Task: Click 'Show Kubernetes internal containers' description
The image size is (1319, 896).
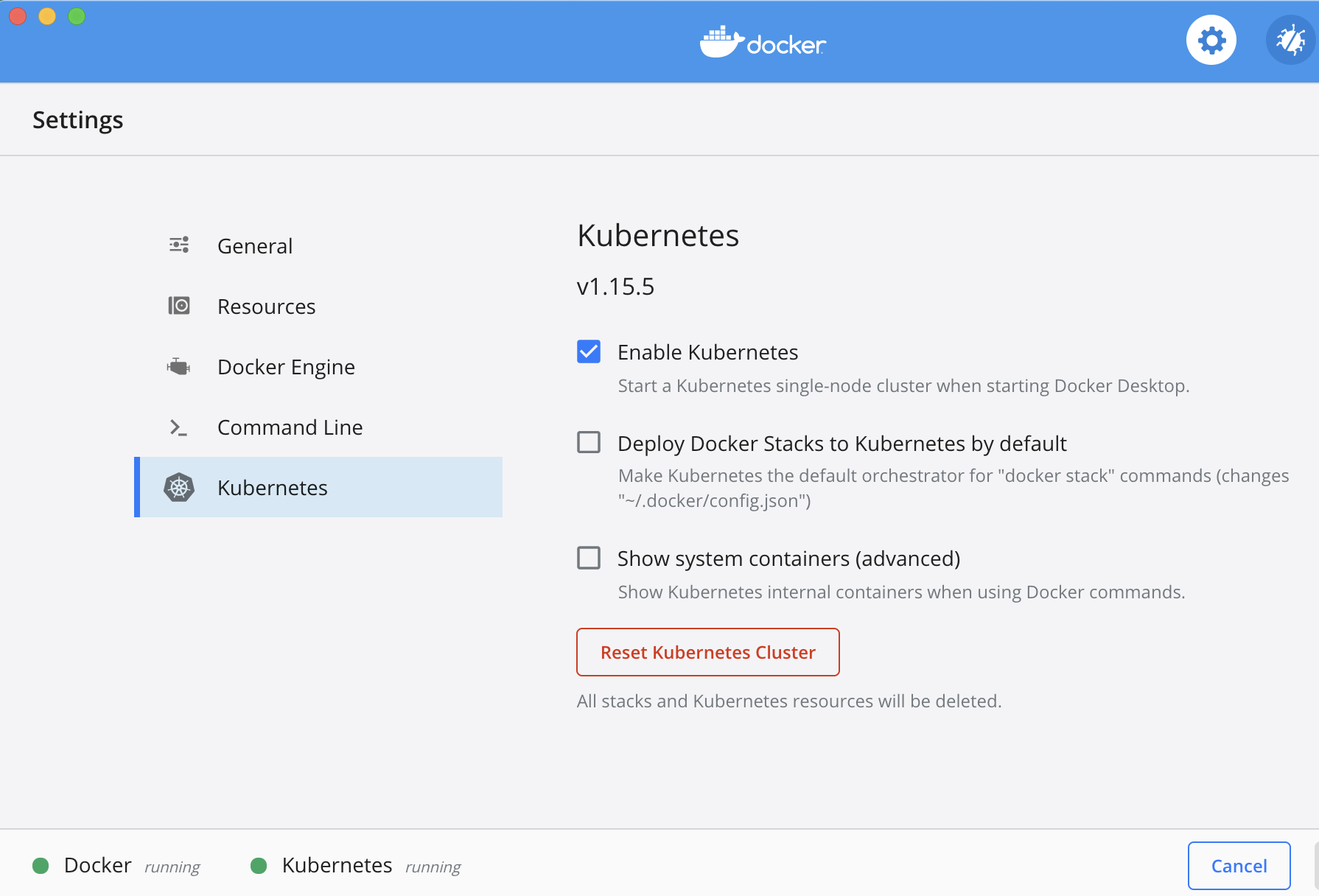Action: (x=901, y=592)
